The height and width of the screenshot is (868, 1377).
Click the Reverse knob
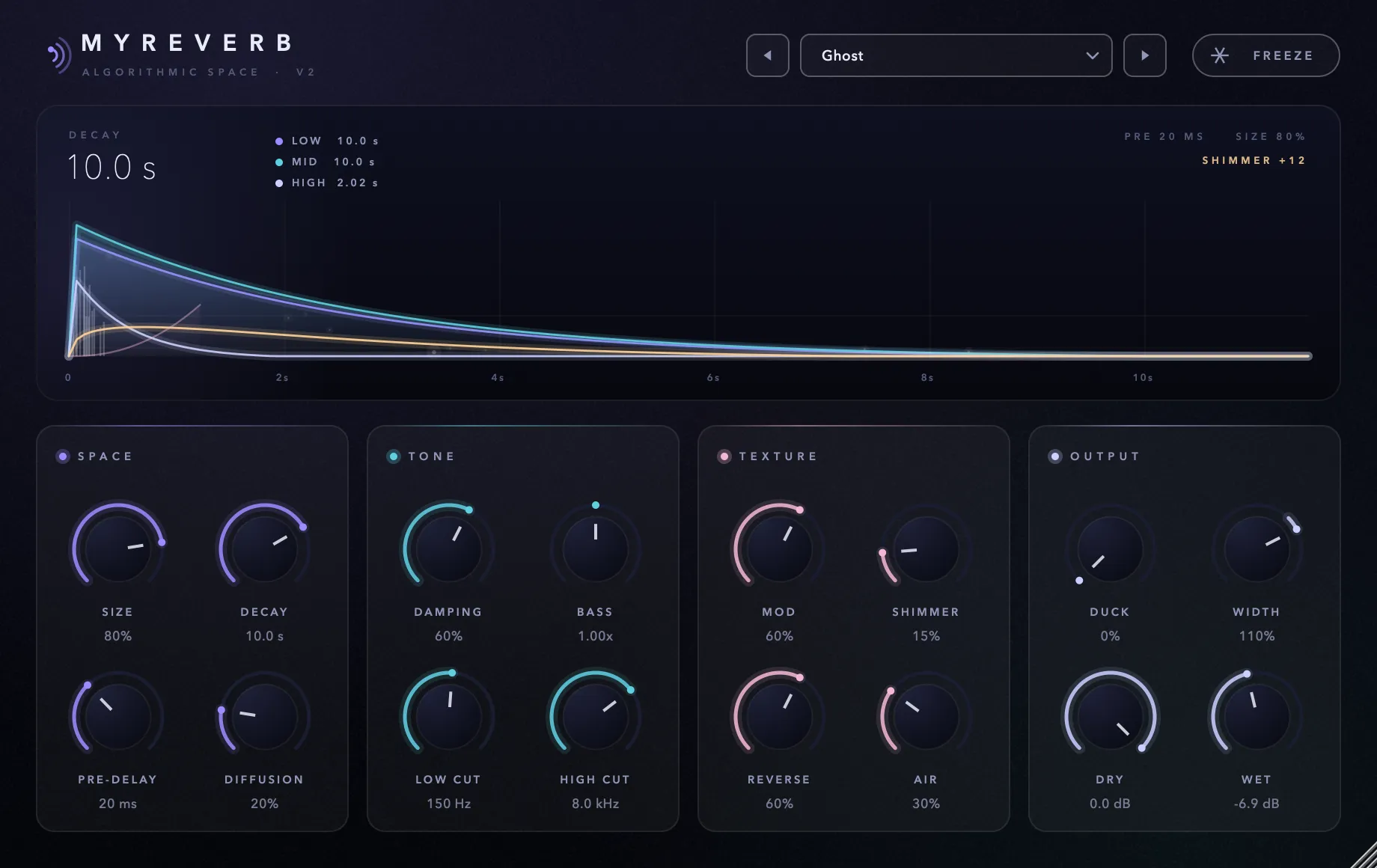[779, 716]
